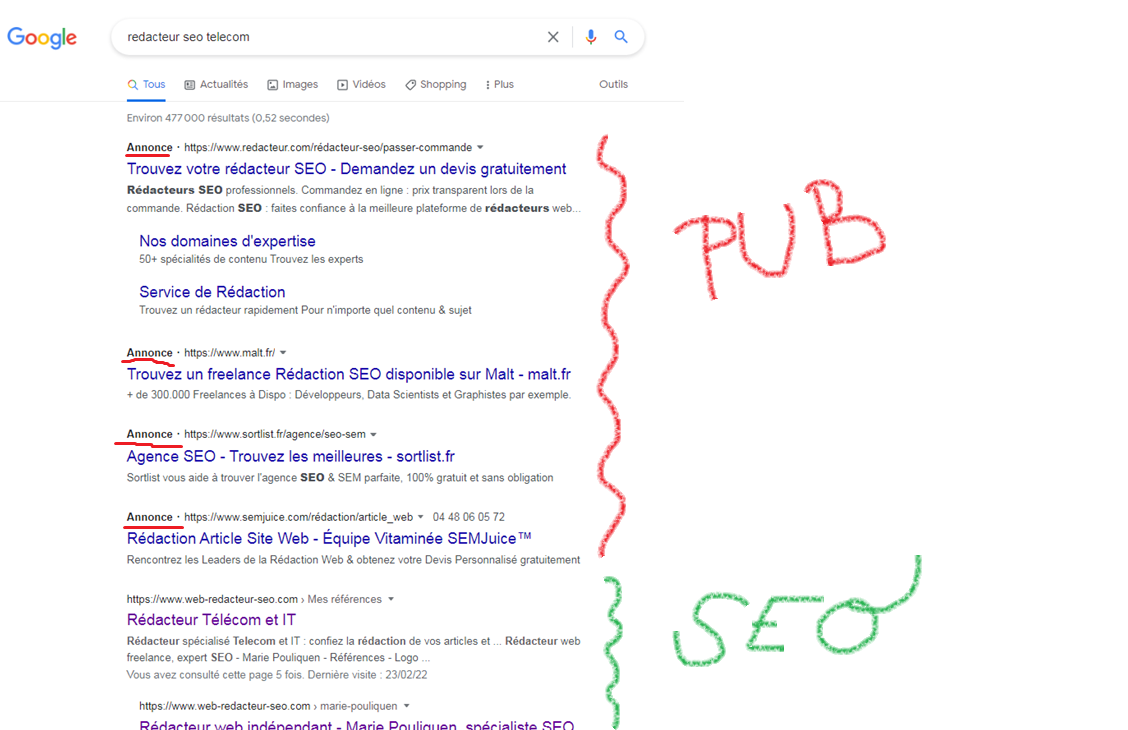Screen dimensions: 1128x730
Task: Click 'Vous avez consulté cette page 5 fois' note
Action: click(x=277, y=675)
